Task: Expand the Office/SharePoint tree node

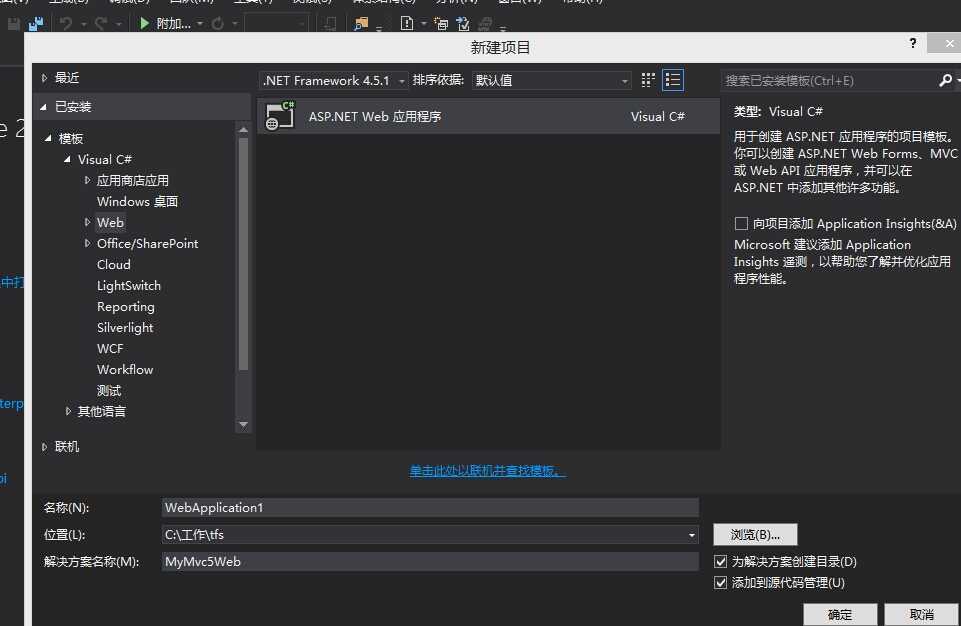Action: tap(87, 243)
